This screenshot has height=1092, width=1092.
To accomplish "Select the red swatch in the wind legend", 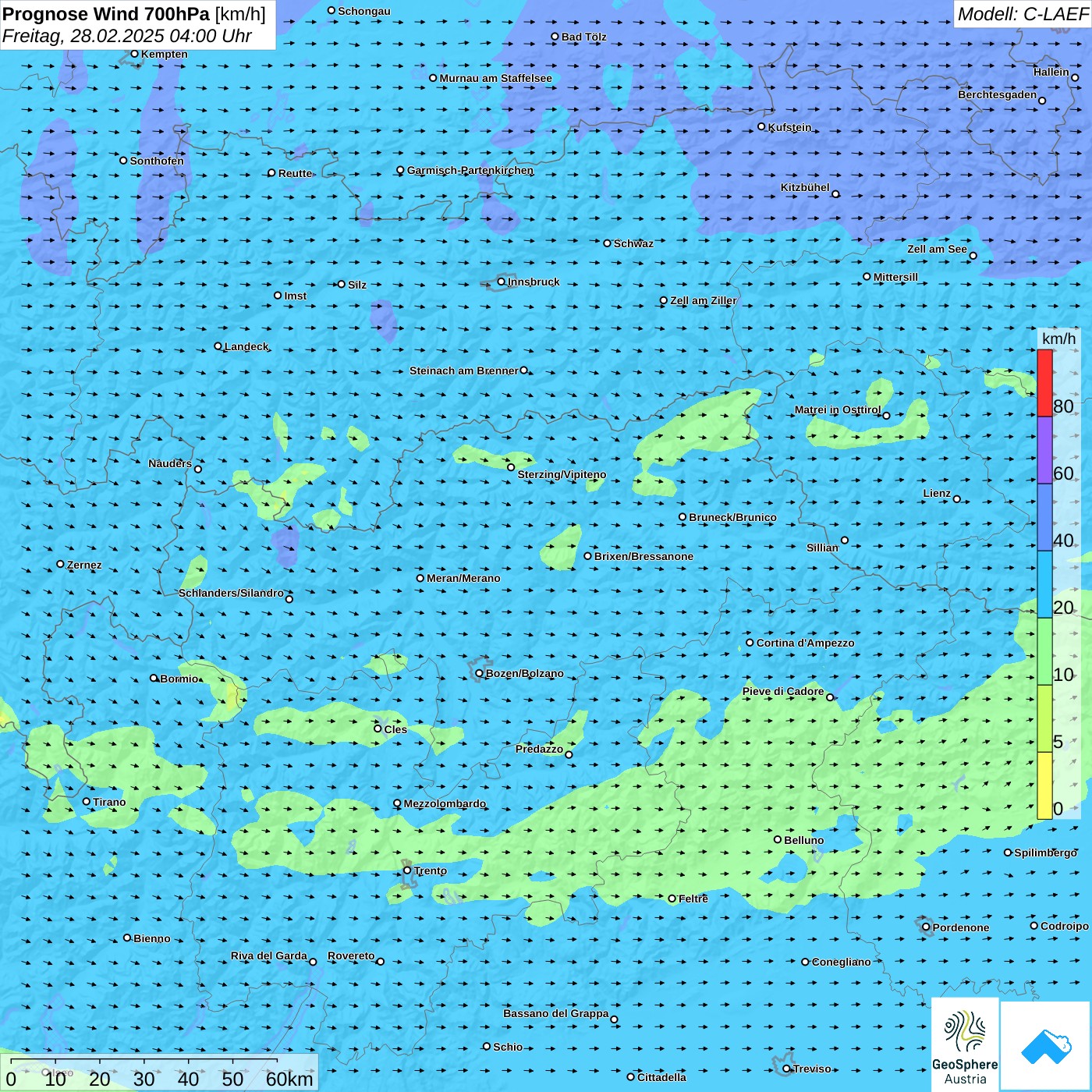I will click(x=1044, y=383).
